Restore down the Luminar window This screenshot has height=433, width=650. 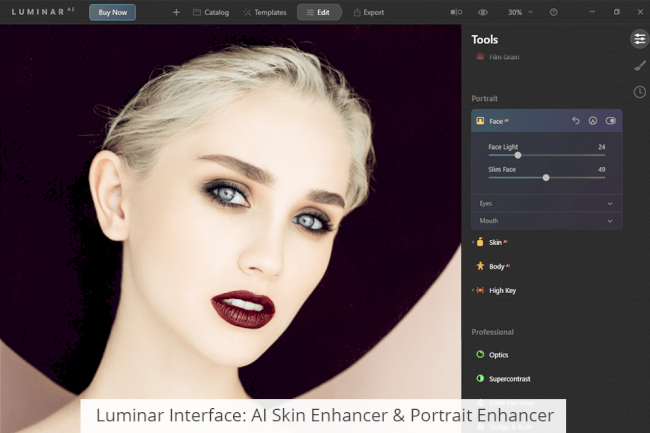click(616, 12)
